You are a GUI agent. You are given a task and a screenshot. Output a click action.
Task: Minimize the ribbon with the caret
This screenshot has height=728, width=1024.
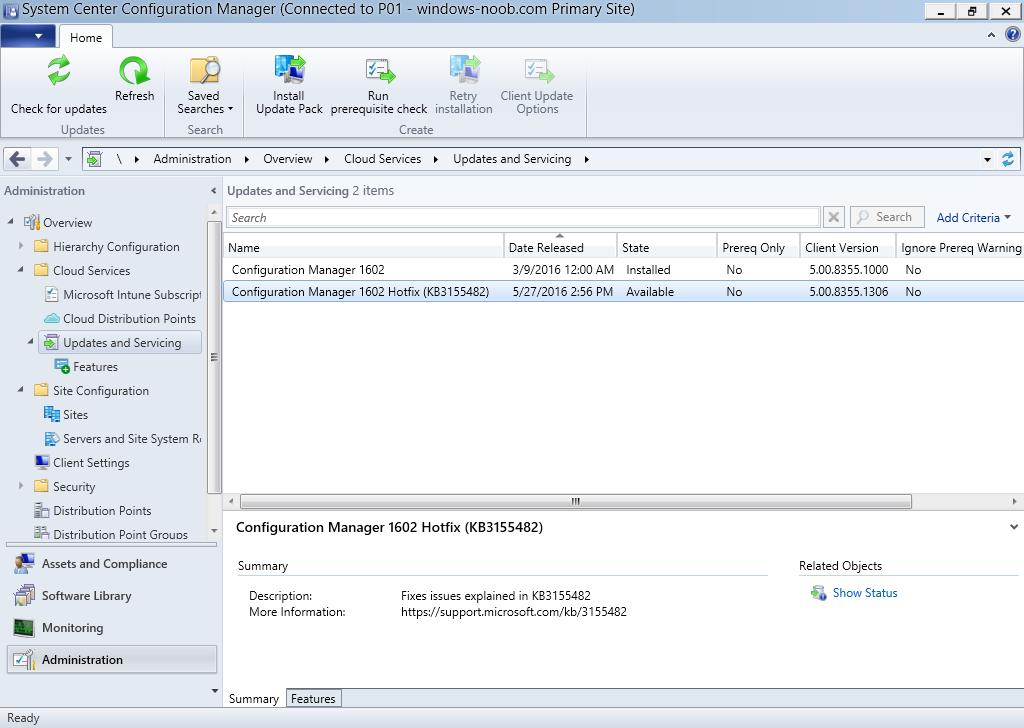[x=991, y=35]
